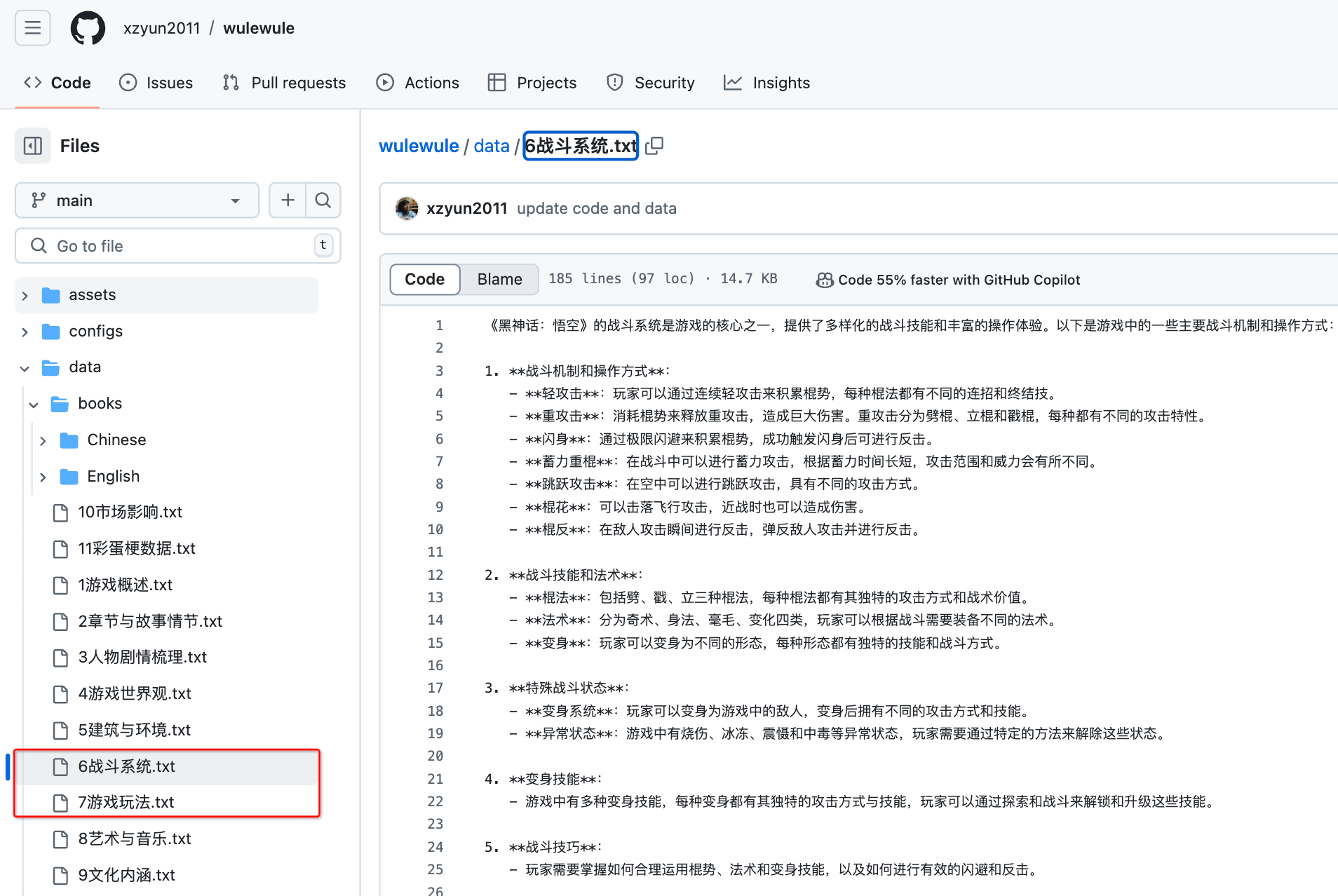Click the search files magnifier icon

pos(323,201)
